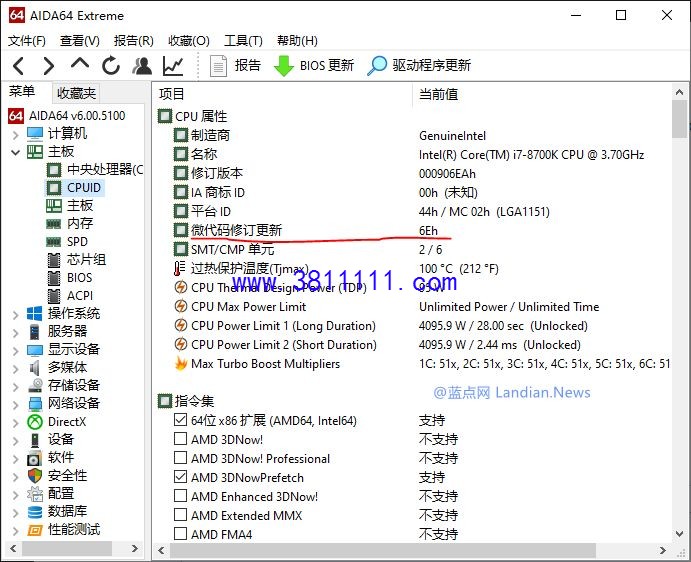Click the 服务器 server icon
691x562 pixels.
pyautogui.click(x=35, y=331)
